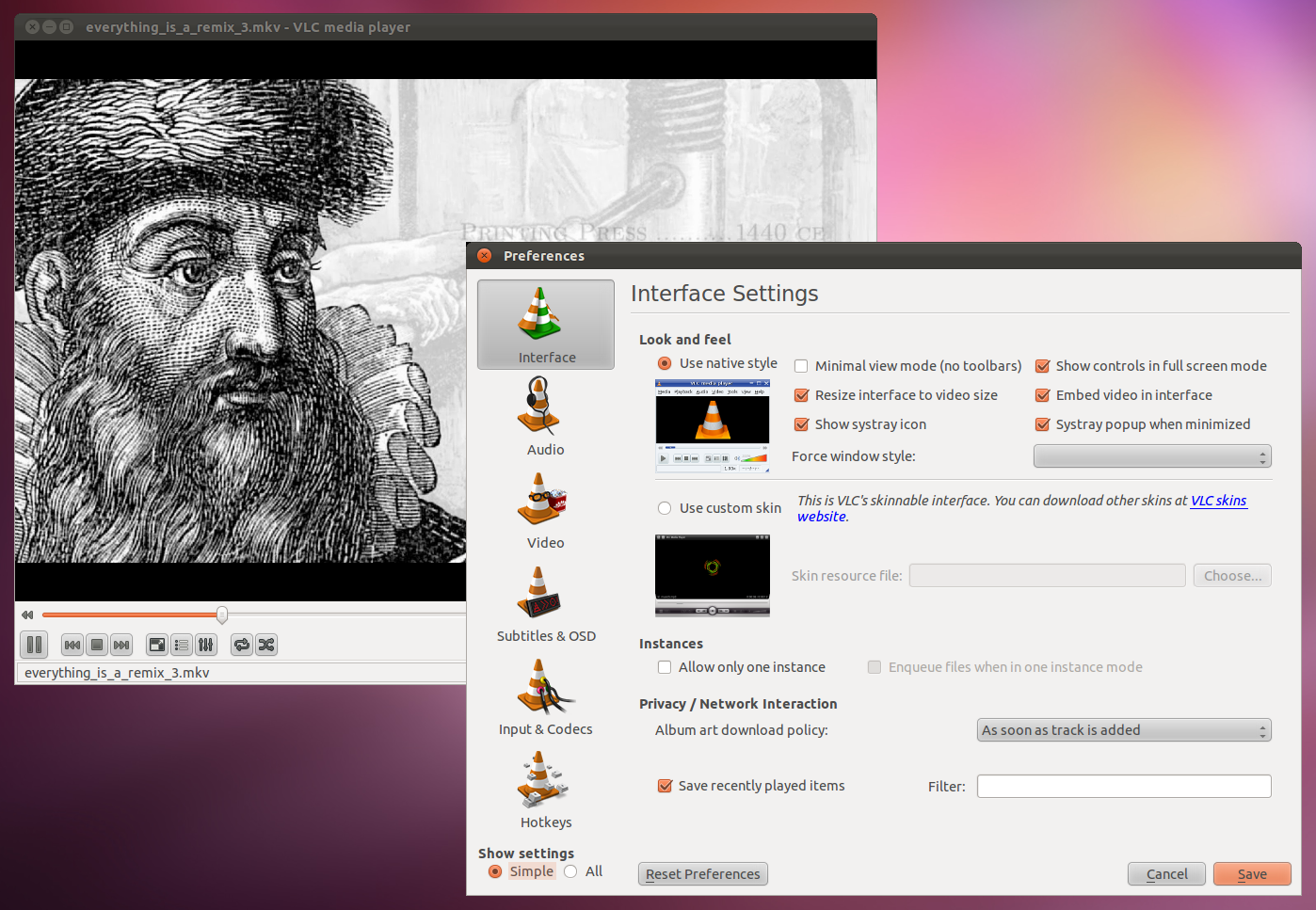1316x910 pixels.
Task: Open Album art download policy dropdown
Action: (x=1124, y=730)
